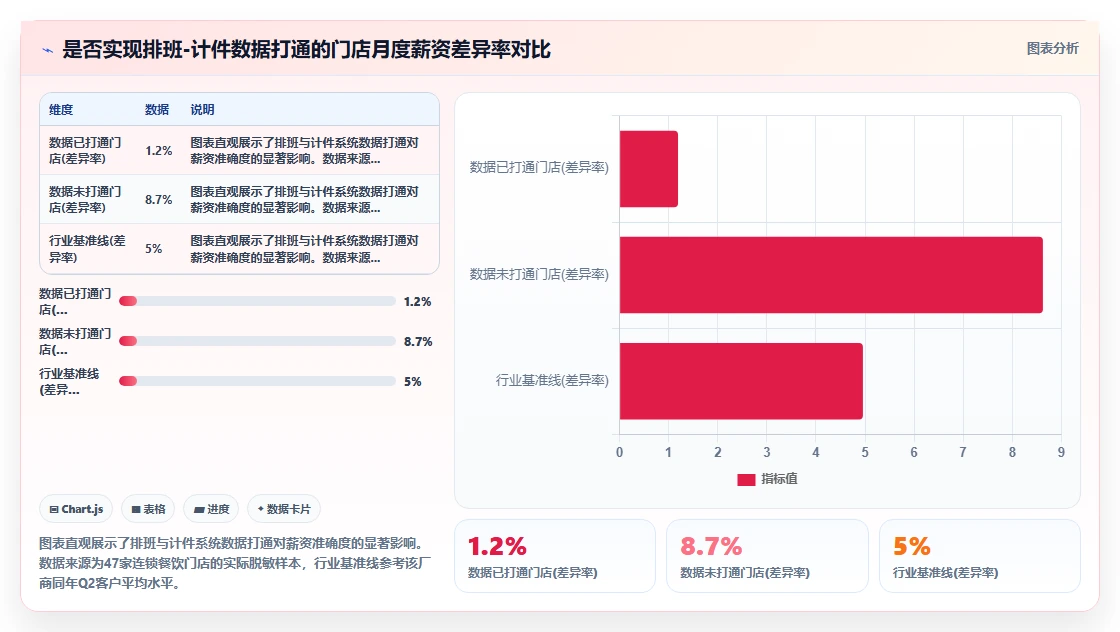Click the 5% value beside the progress bar

(413, 382)
